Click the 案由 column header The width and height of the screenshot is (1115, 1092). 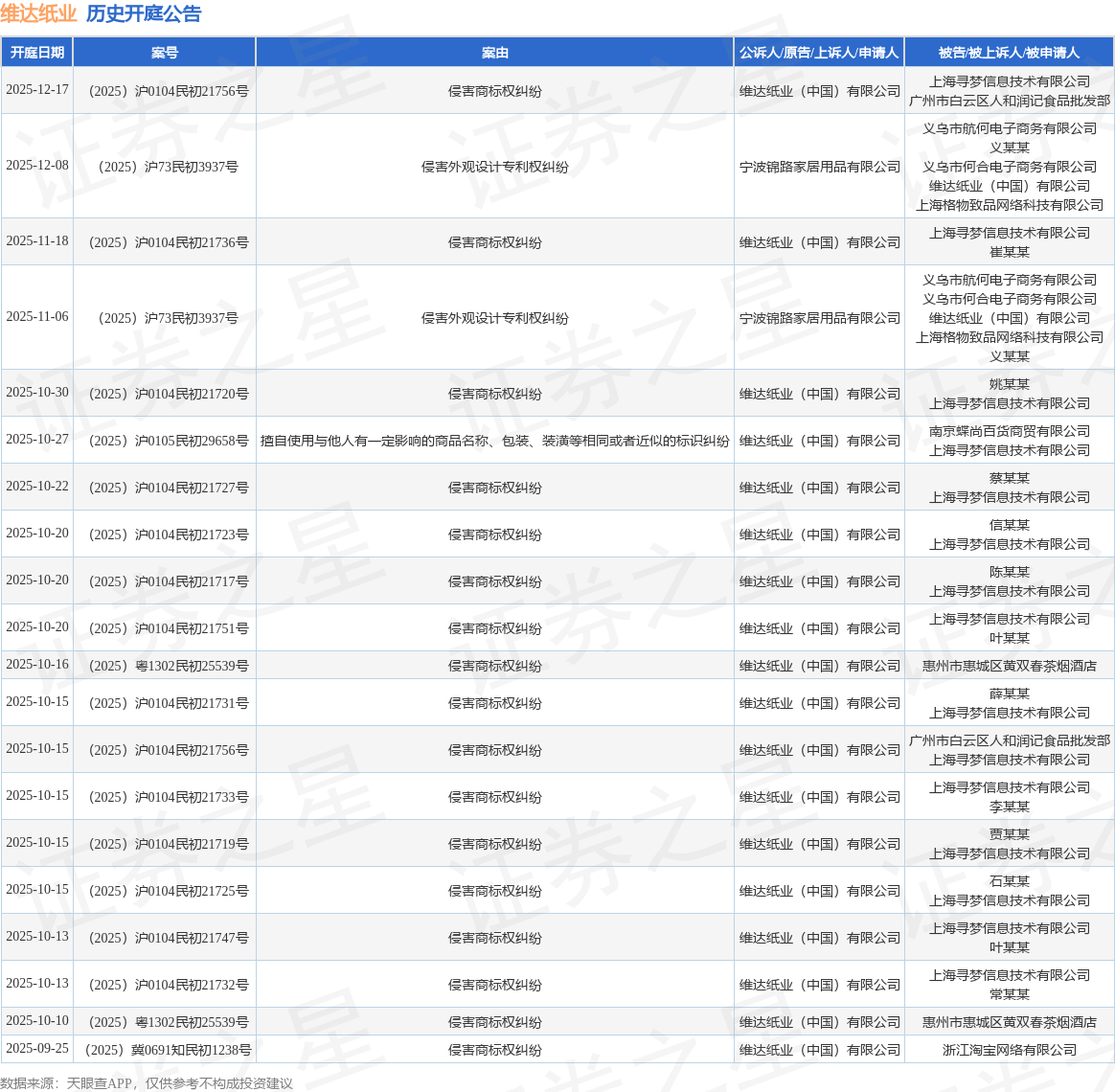[495, 53]
